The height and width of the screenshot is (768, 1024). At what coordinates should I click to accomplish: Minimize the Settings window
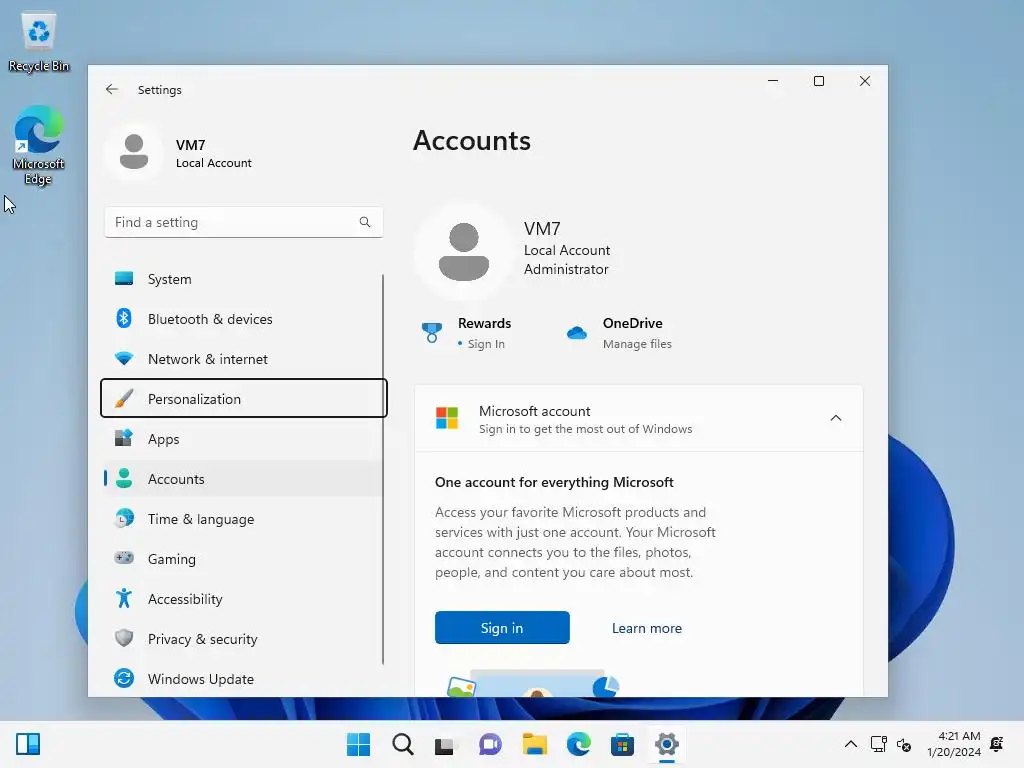(x=773, y=81)
